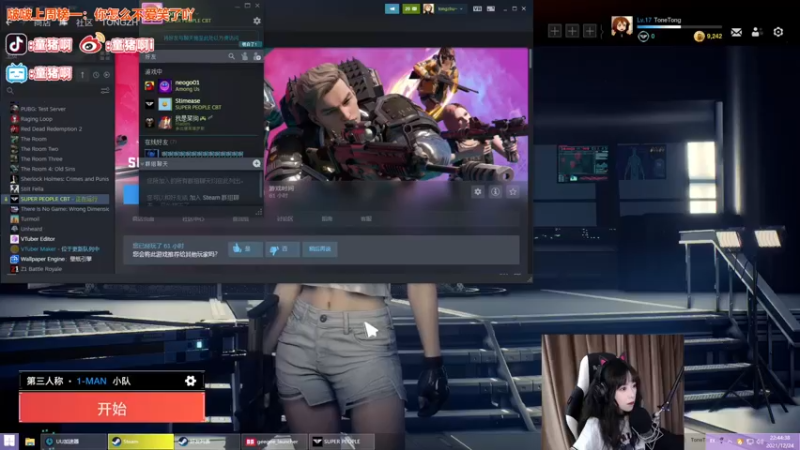Select The Room 4: Old Sins
800x450 pixels.
click(x=47, y=169)
